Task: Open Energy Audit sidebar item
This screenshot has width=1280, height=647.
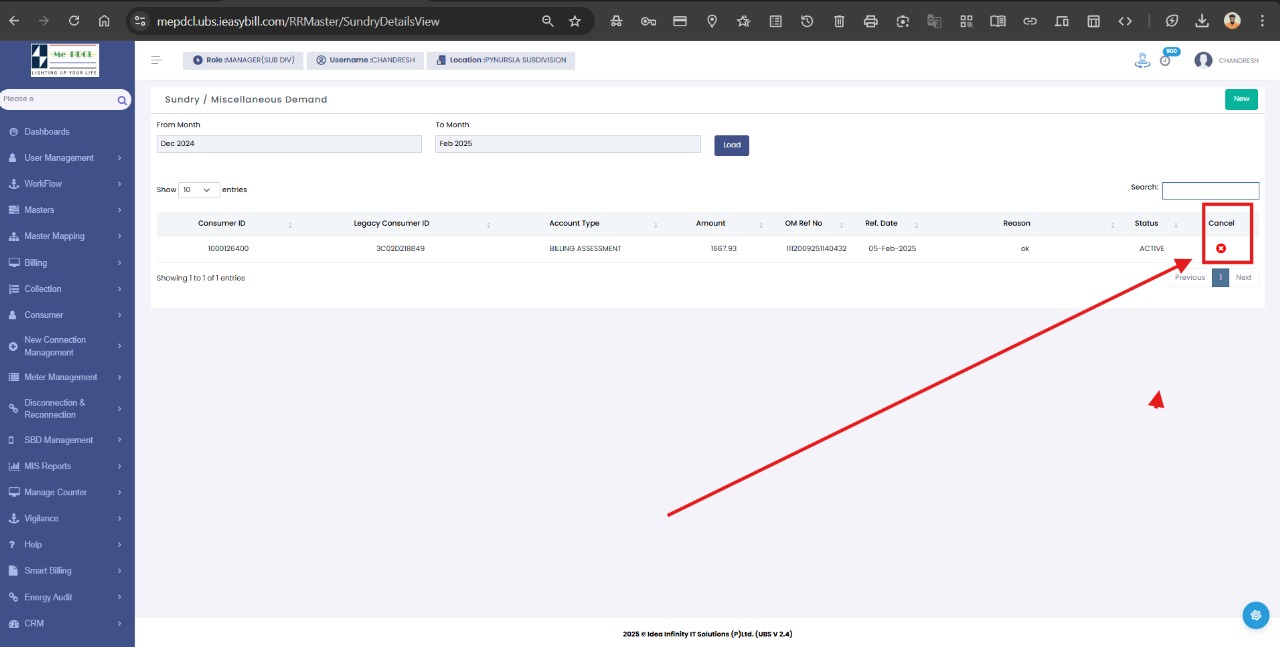Action: pyautogui.click(x=67, y=597)
